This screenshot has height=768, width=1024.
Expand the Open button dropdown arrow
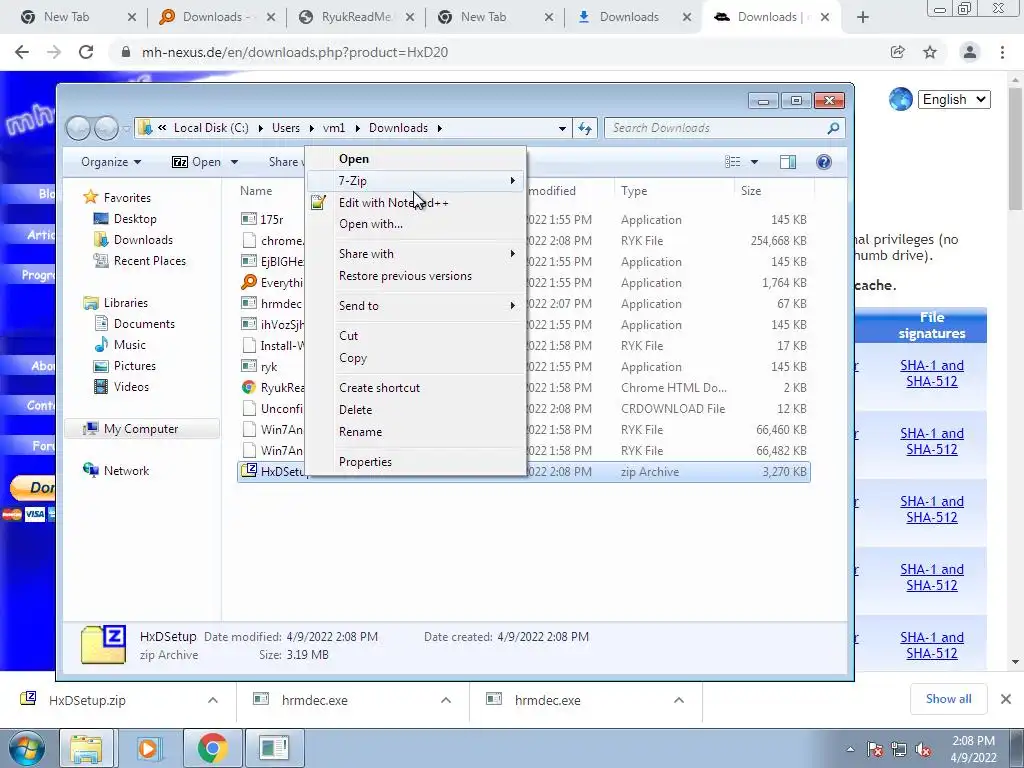(234, 162)
